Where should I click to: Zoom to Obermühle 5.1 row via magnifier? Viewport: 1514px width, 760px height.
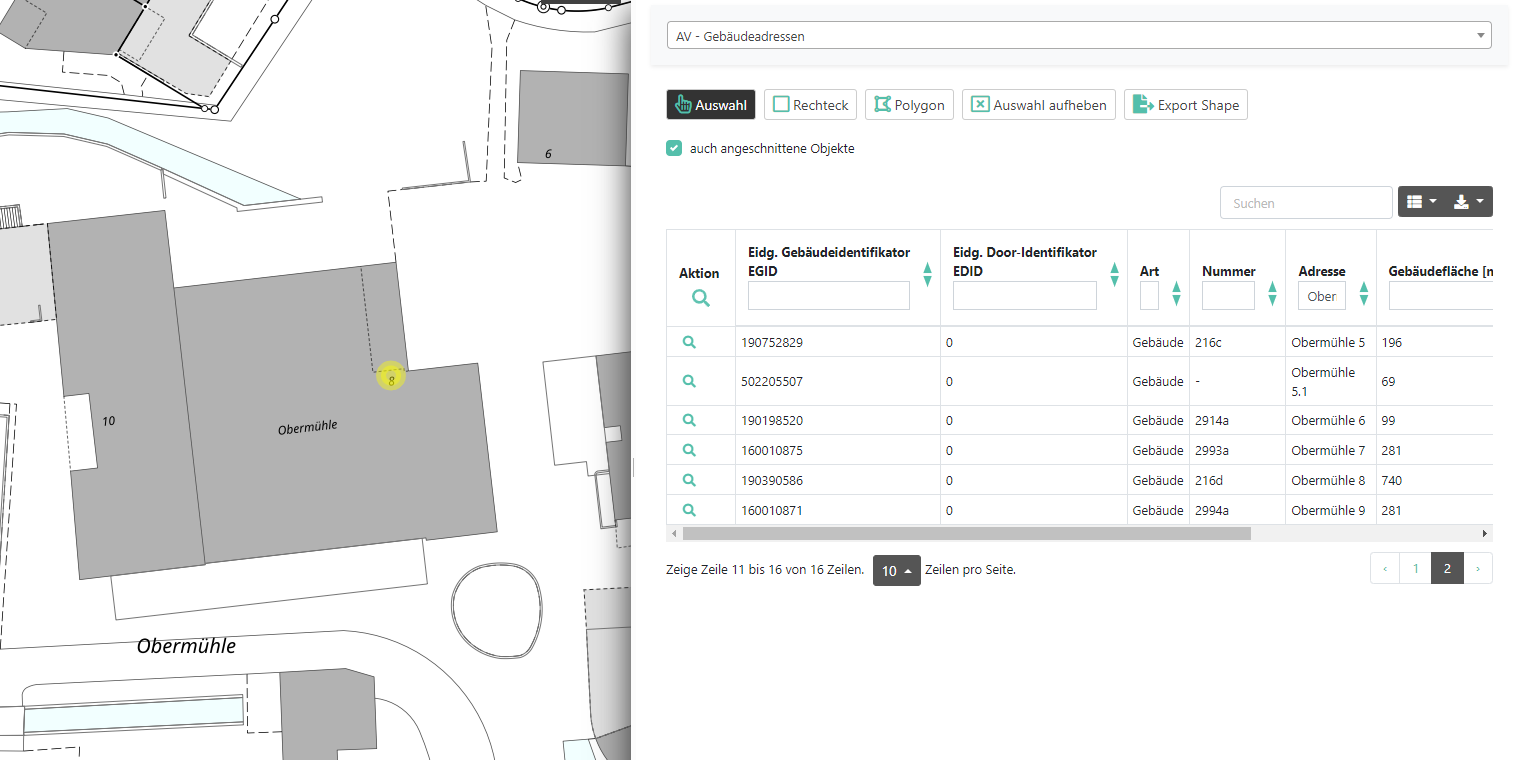689,381
